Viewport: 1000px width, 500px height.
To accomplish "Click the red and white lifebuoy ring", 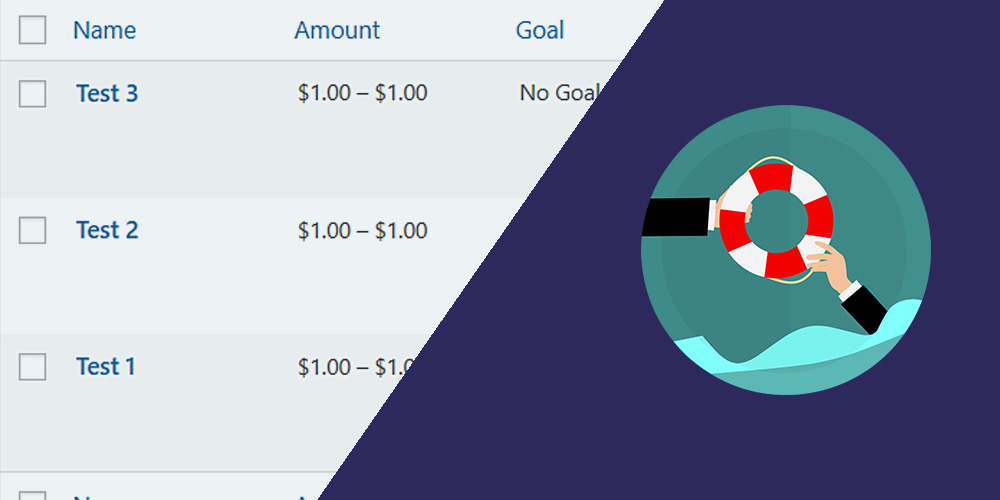I will click(776, 220).
